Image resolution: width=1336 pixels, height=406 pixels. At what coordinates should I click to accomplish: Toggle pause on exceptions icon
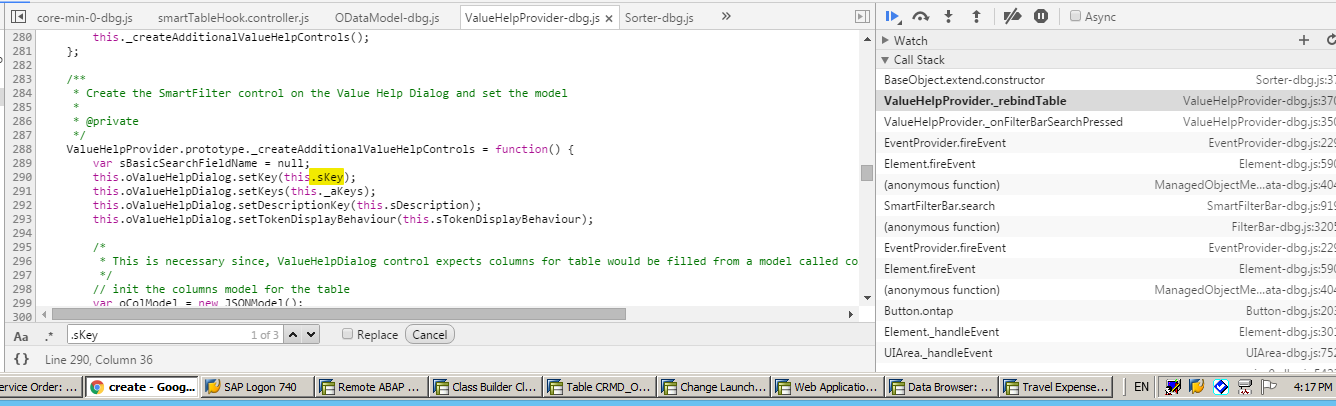coord(1041,16)
